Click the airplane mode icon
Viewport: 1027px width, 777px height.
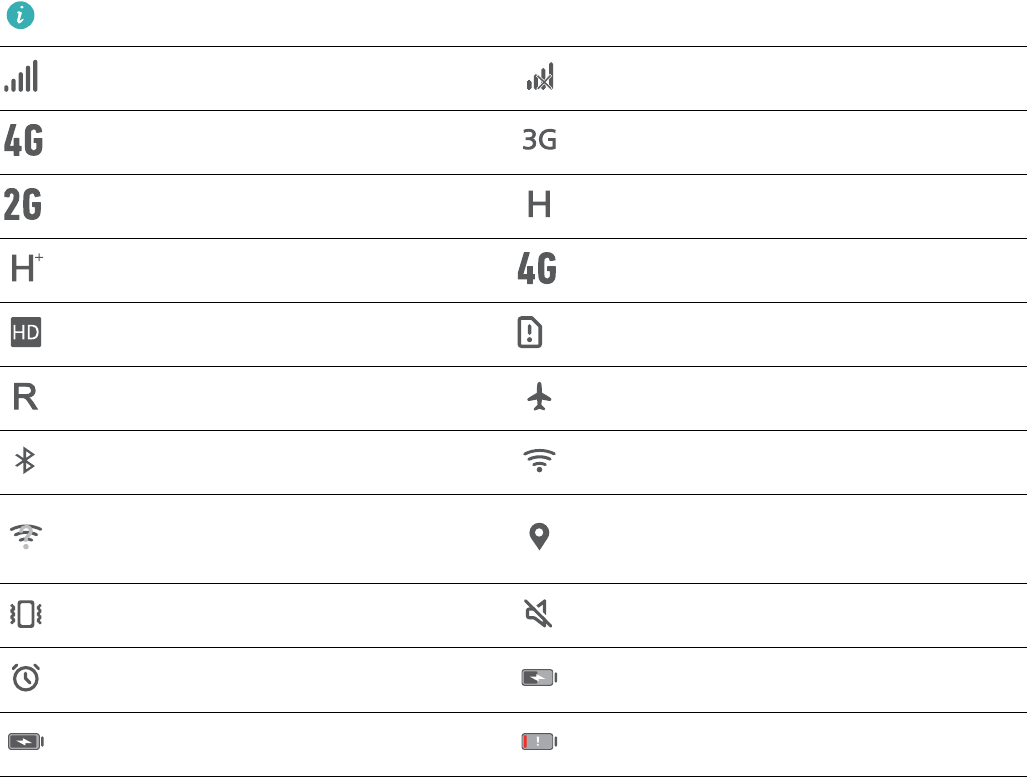pyautogui.click(x=539, y=398)
